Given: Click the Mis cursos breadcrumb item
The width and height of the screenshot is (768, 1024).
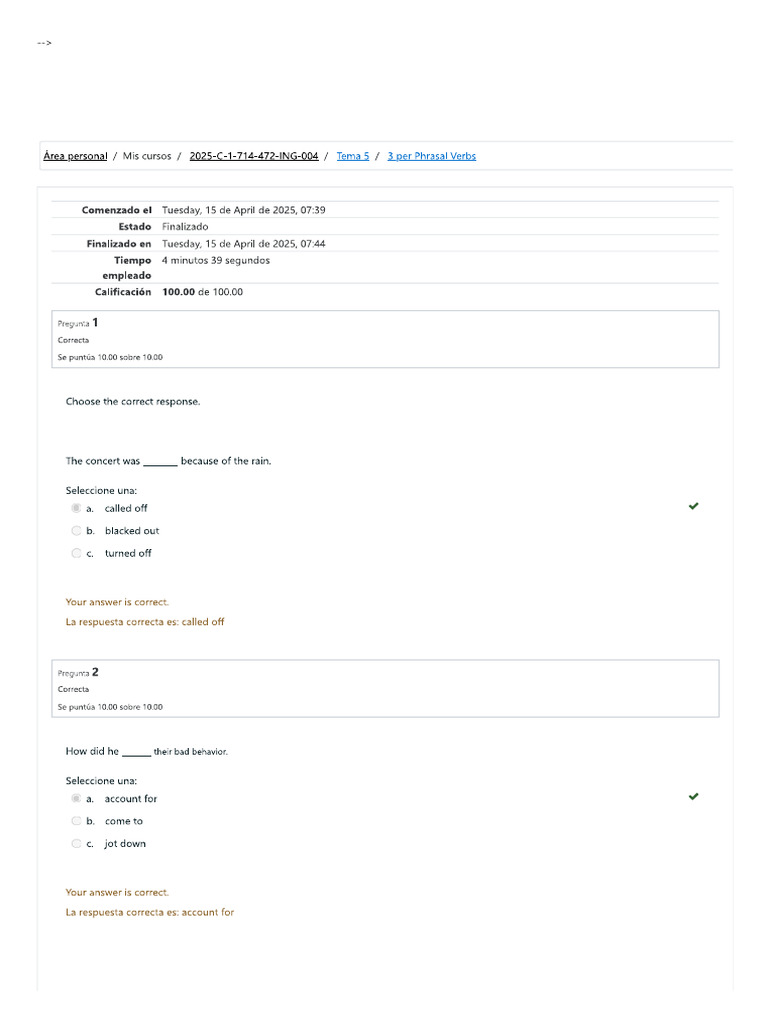Looking at the screenshot, I should point(147,156).
